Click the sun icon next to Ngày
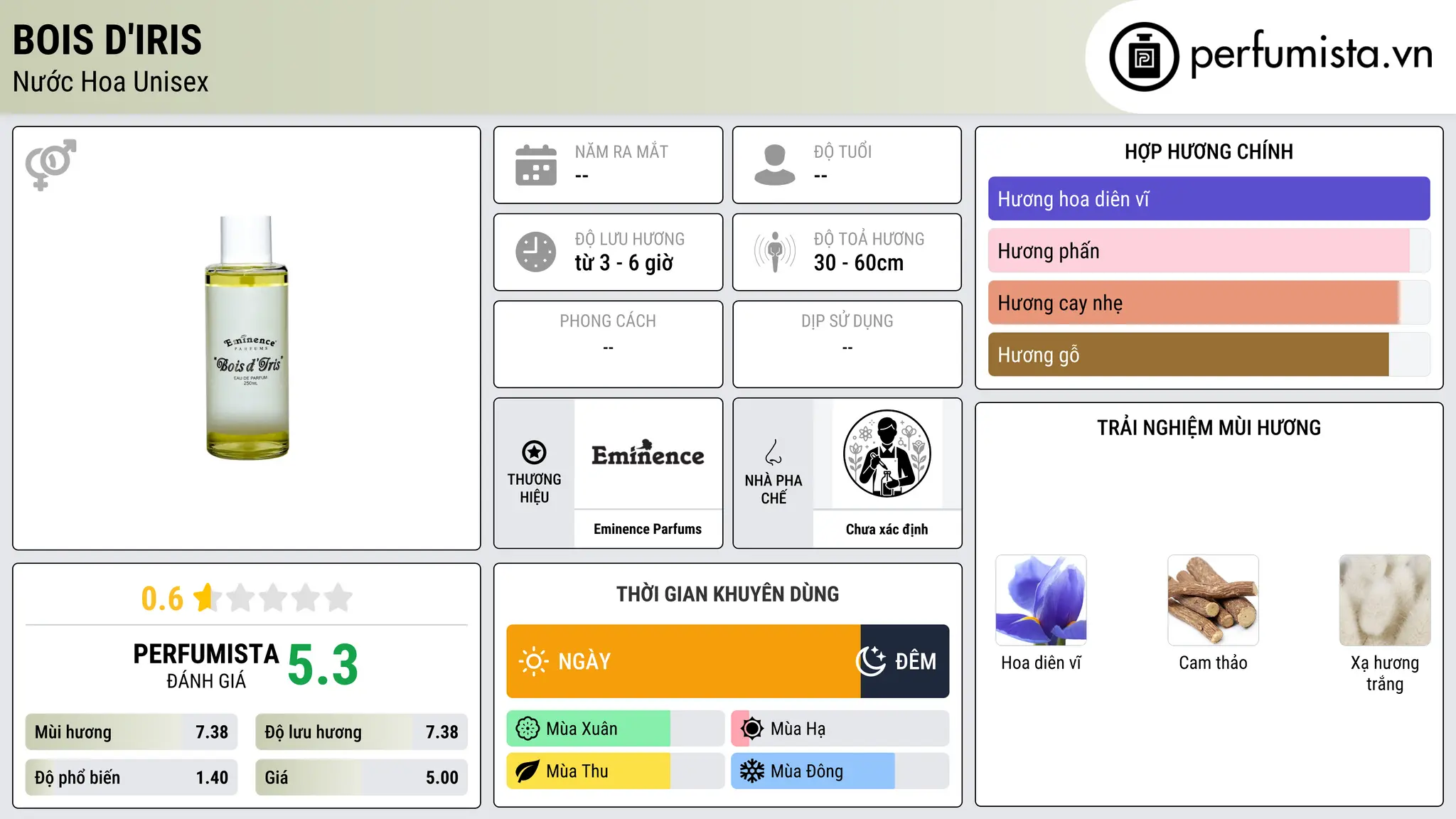Image resolution: width=1456 pixels, height=819 pixels. tap(533, 661)
